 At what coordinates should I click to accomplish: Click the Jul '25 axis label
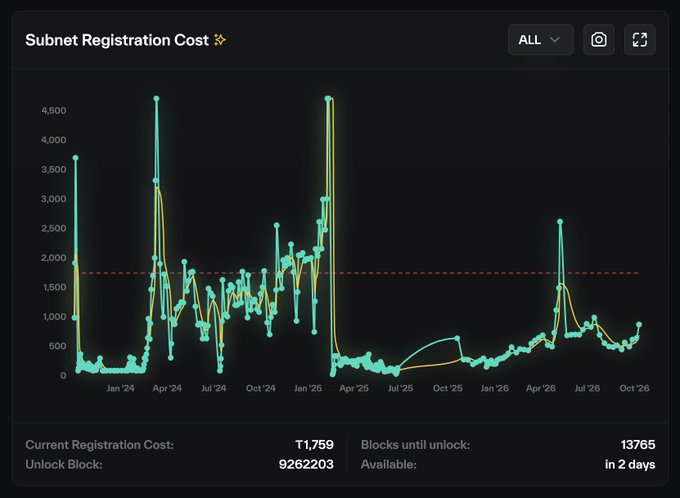tap(401, 388)
